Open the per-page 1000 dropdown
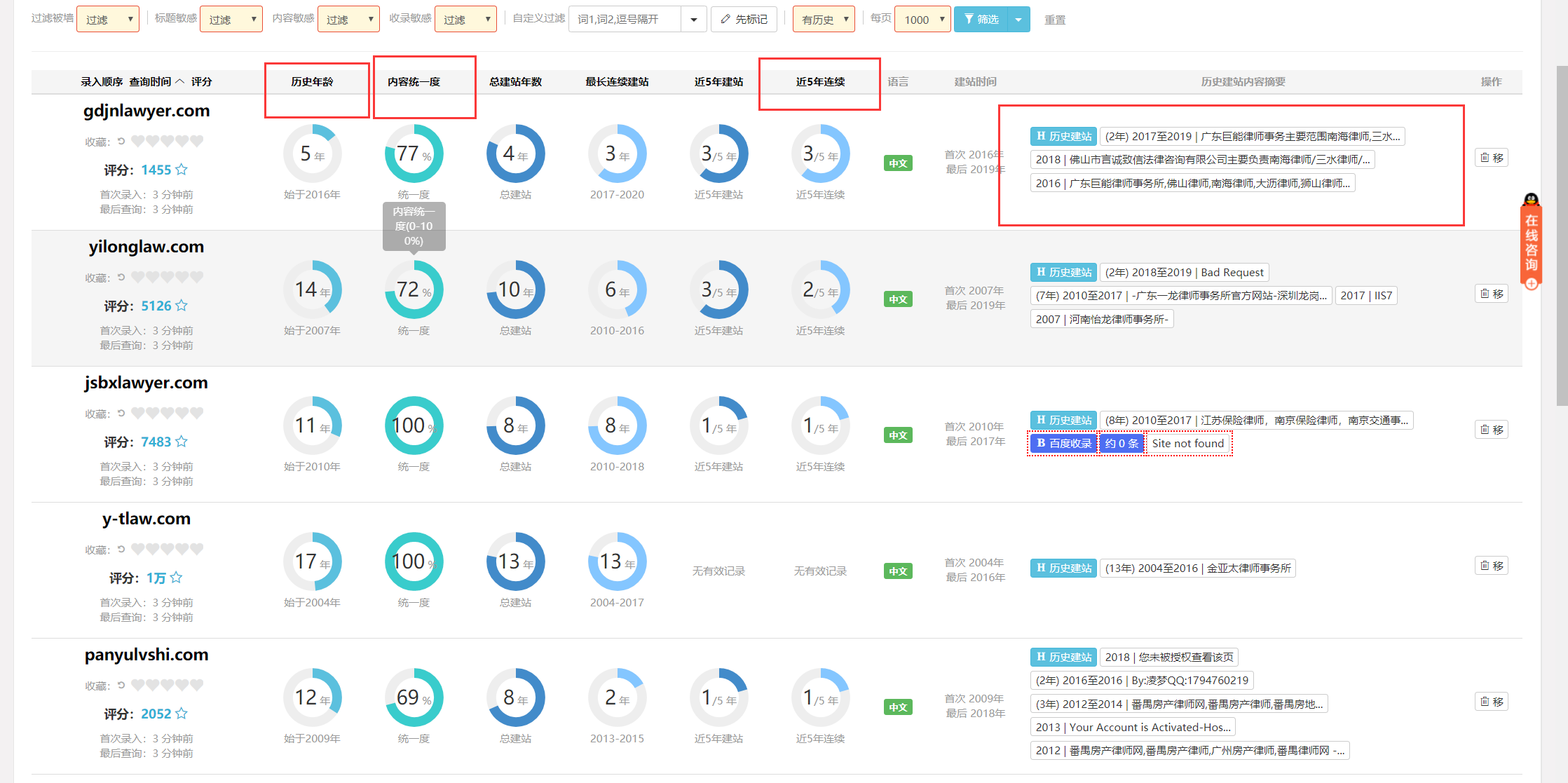The image size is (1568, 783). click(923, 20)
